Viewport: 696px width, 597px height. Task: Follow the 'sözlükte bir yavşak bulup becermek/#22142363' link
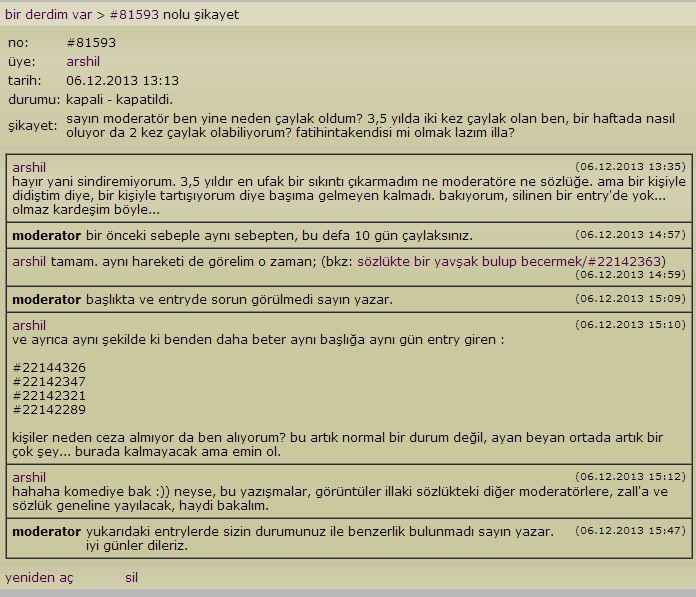(509, 261)
